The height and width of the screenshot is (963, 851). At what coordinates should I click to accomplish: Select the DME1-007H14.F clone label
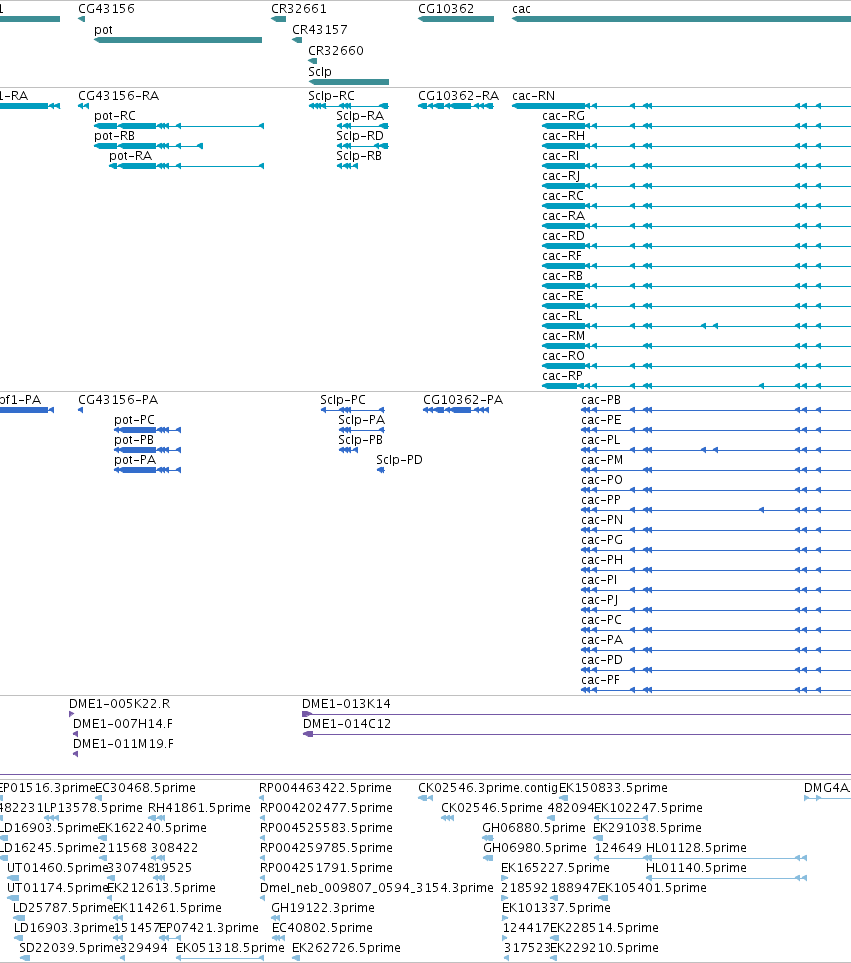pyautogui.click(x=123, y=723)
